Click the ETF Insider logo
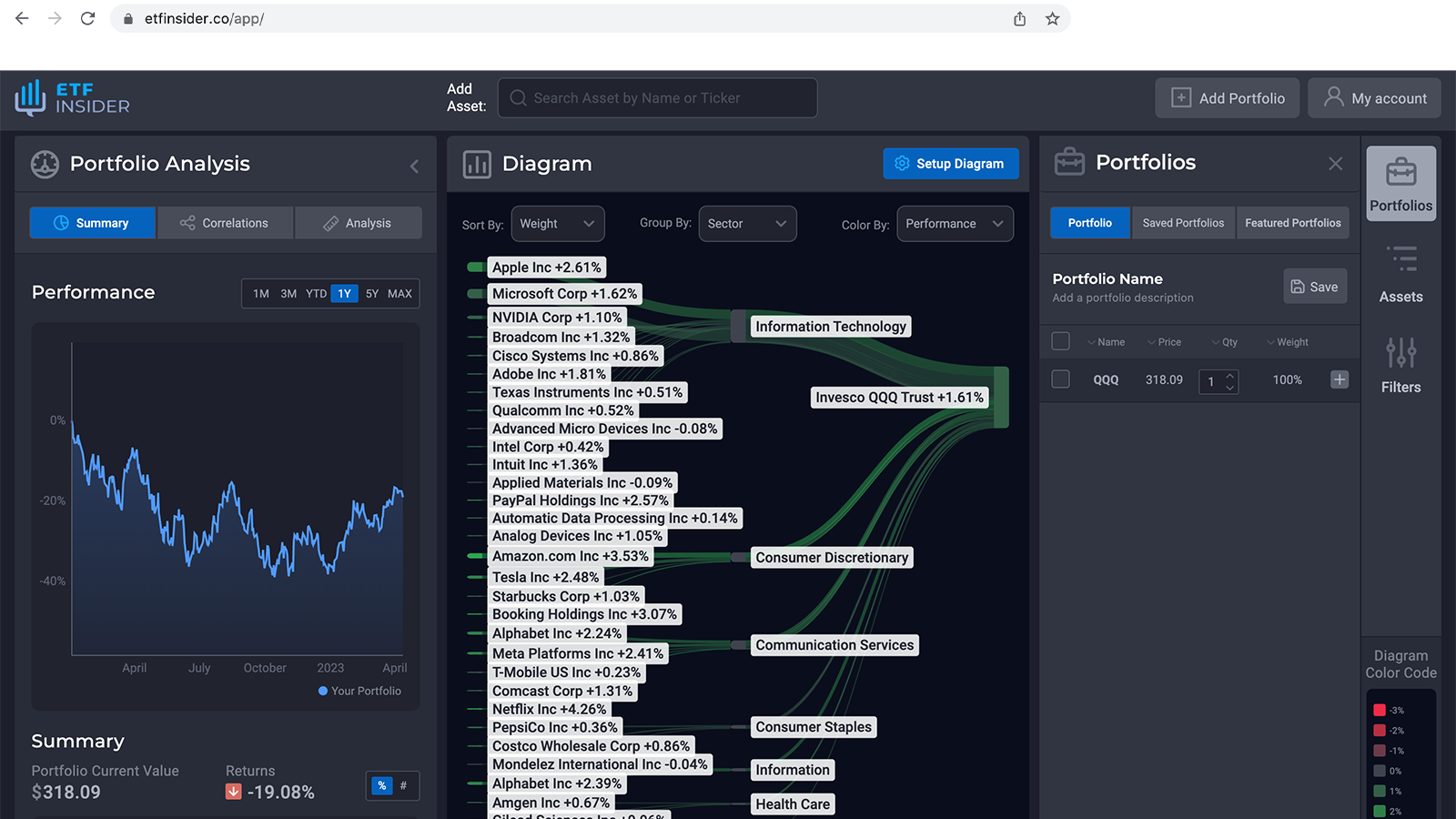This screenshot has height=819, width=1456. (x=73, y=98)
